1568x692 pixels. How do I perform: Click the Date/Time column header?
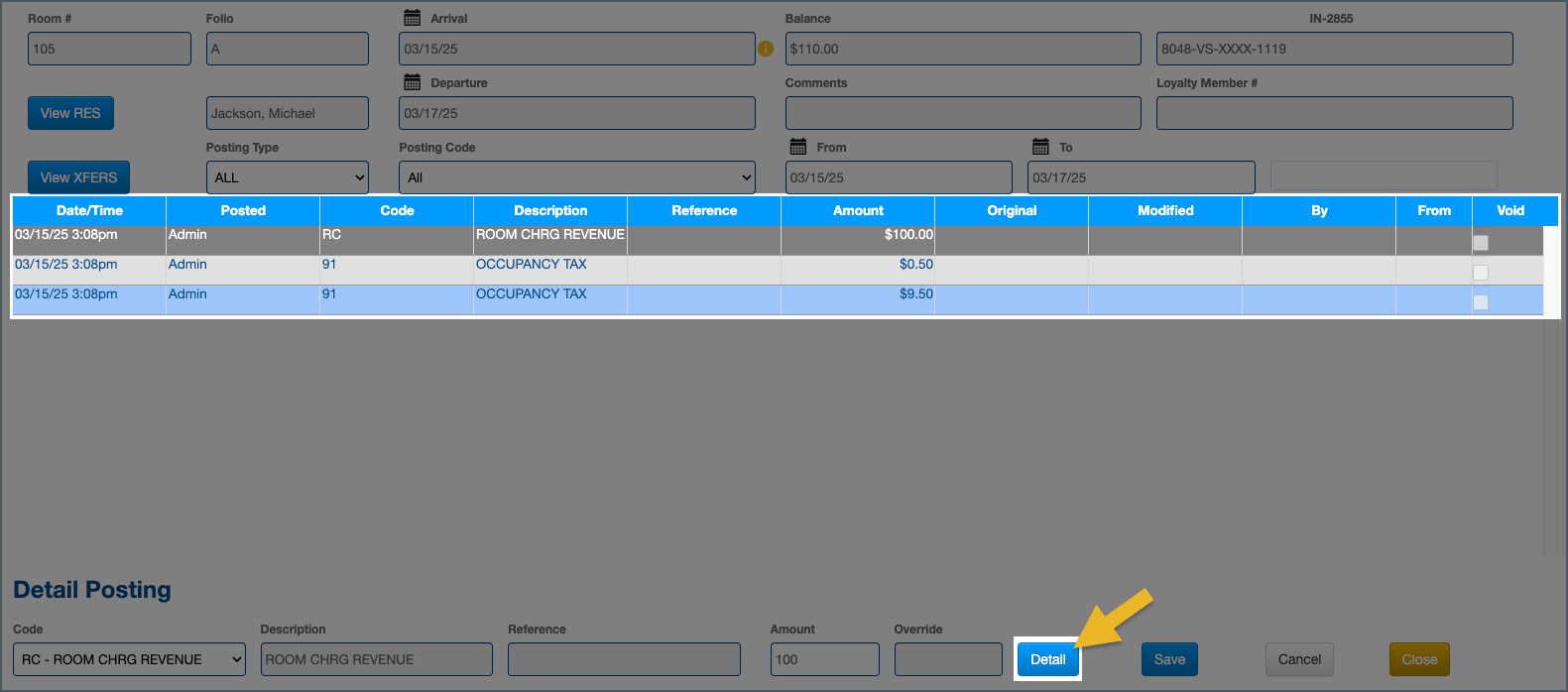click(89, 210)
